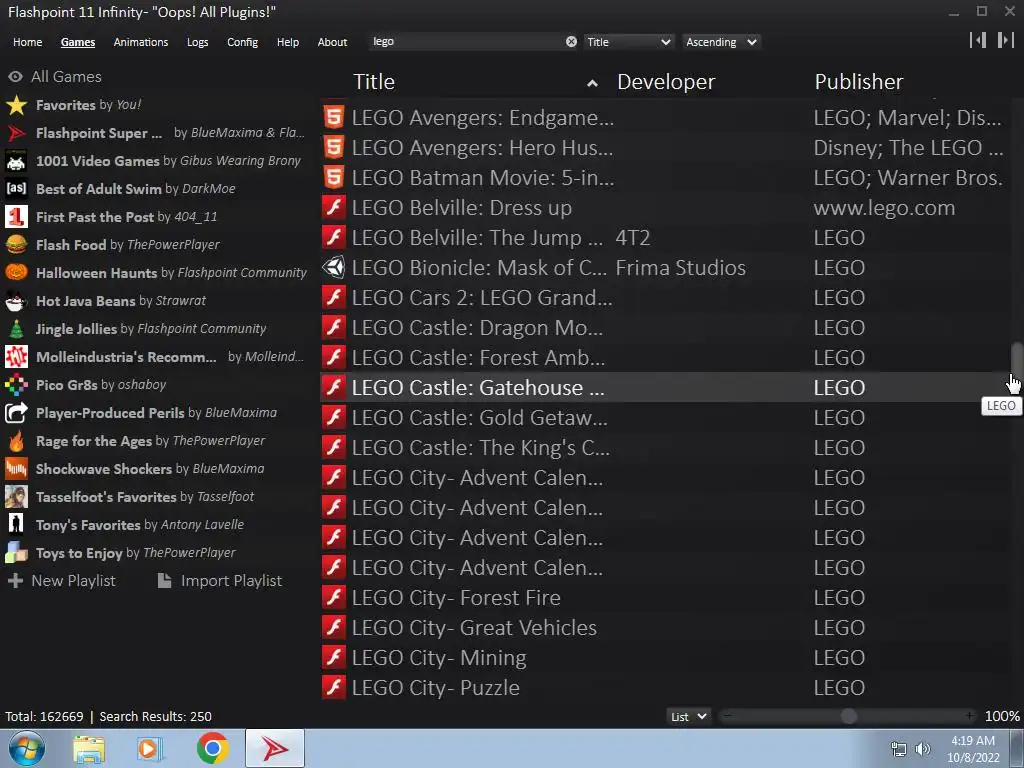Viewport: 1024px width, 768px height.
Task: Click the Flashpoint Super playlist icon
Action: [x=16, y=133]
